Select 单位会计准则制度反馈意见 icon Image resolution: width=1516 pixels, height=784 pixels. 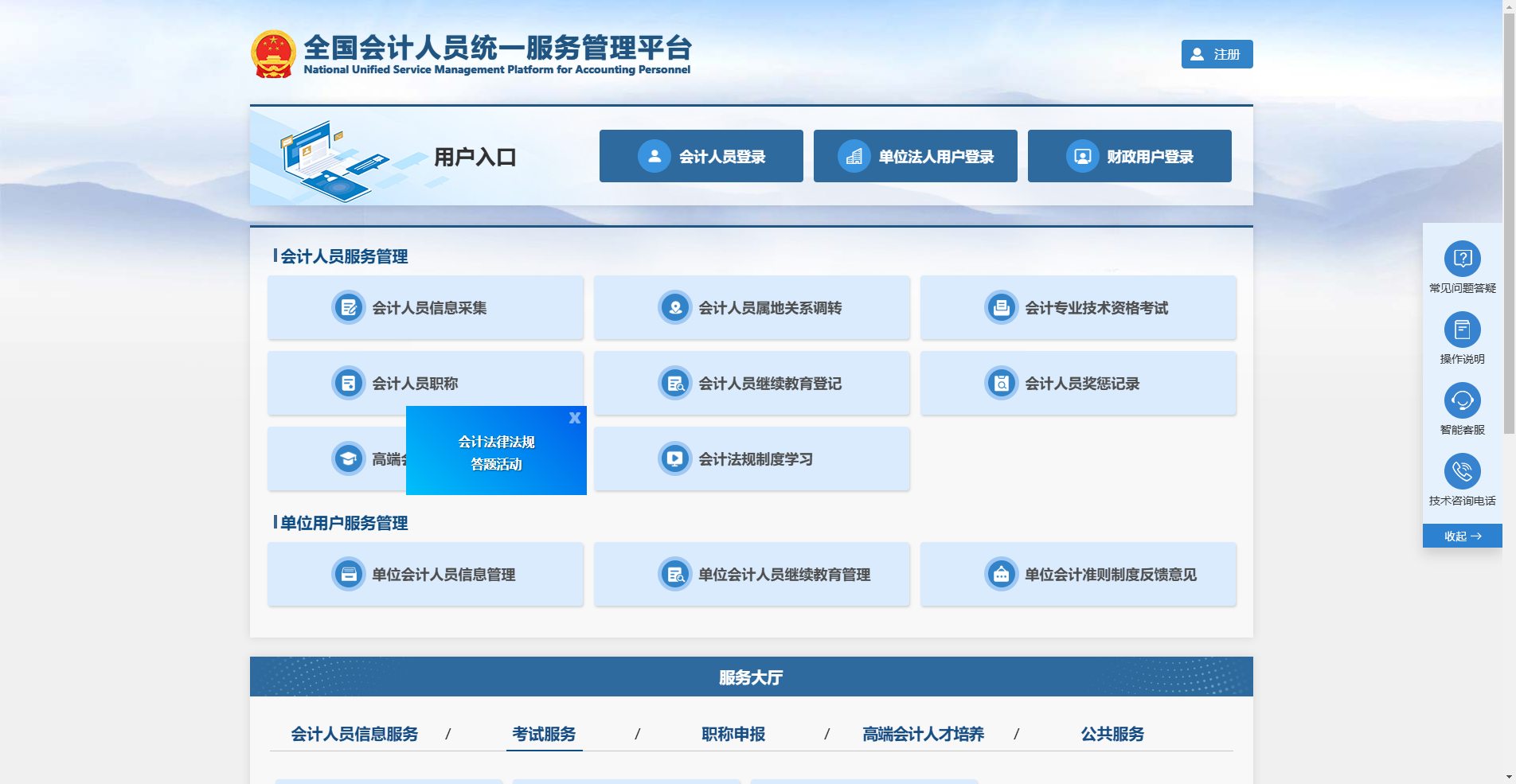1001,574
